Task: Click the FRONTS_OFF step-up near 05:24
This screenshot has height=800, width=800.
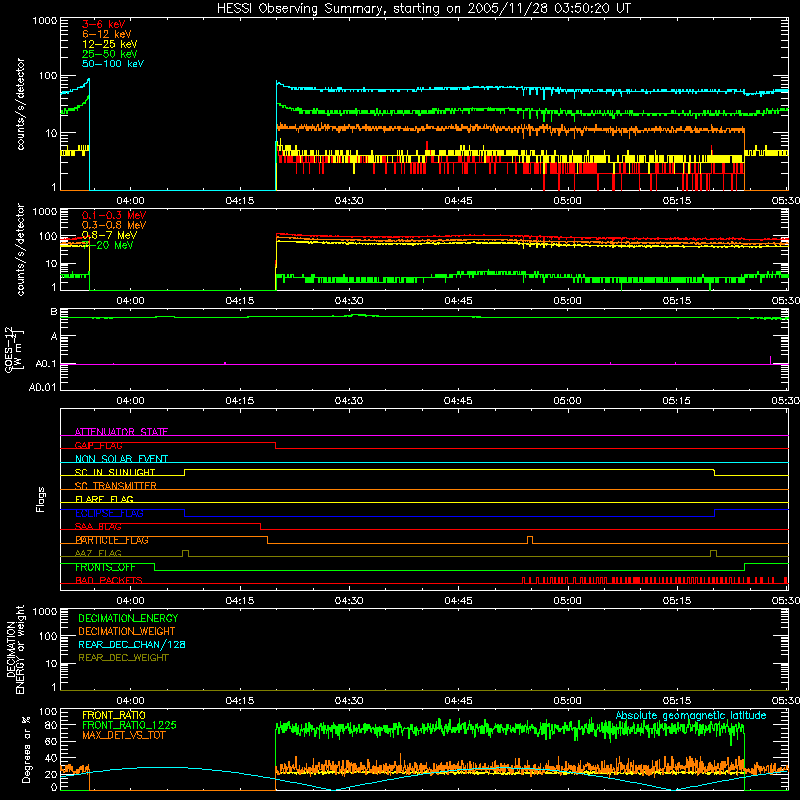Action: [x=744, y=567]
